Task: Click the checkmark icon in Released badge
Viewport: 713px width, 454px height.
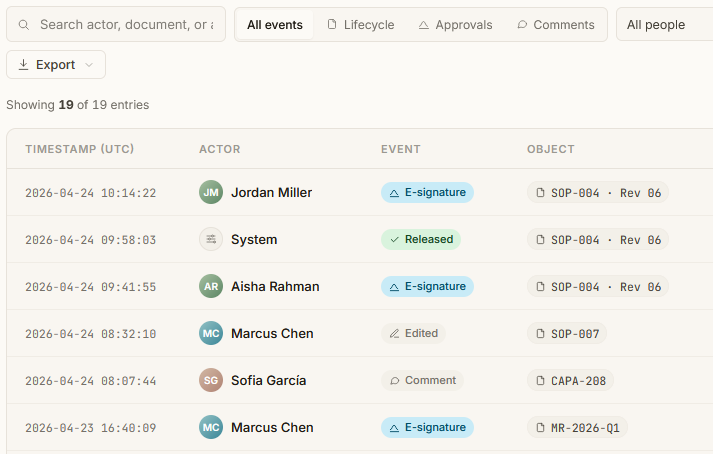Action: pyautogui.click(x=394, y=240)
